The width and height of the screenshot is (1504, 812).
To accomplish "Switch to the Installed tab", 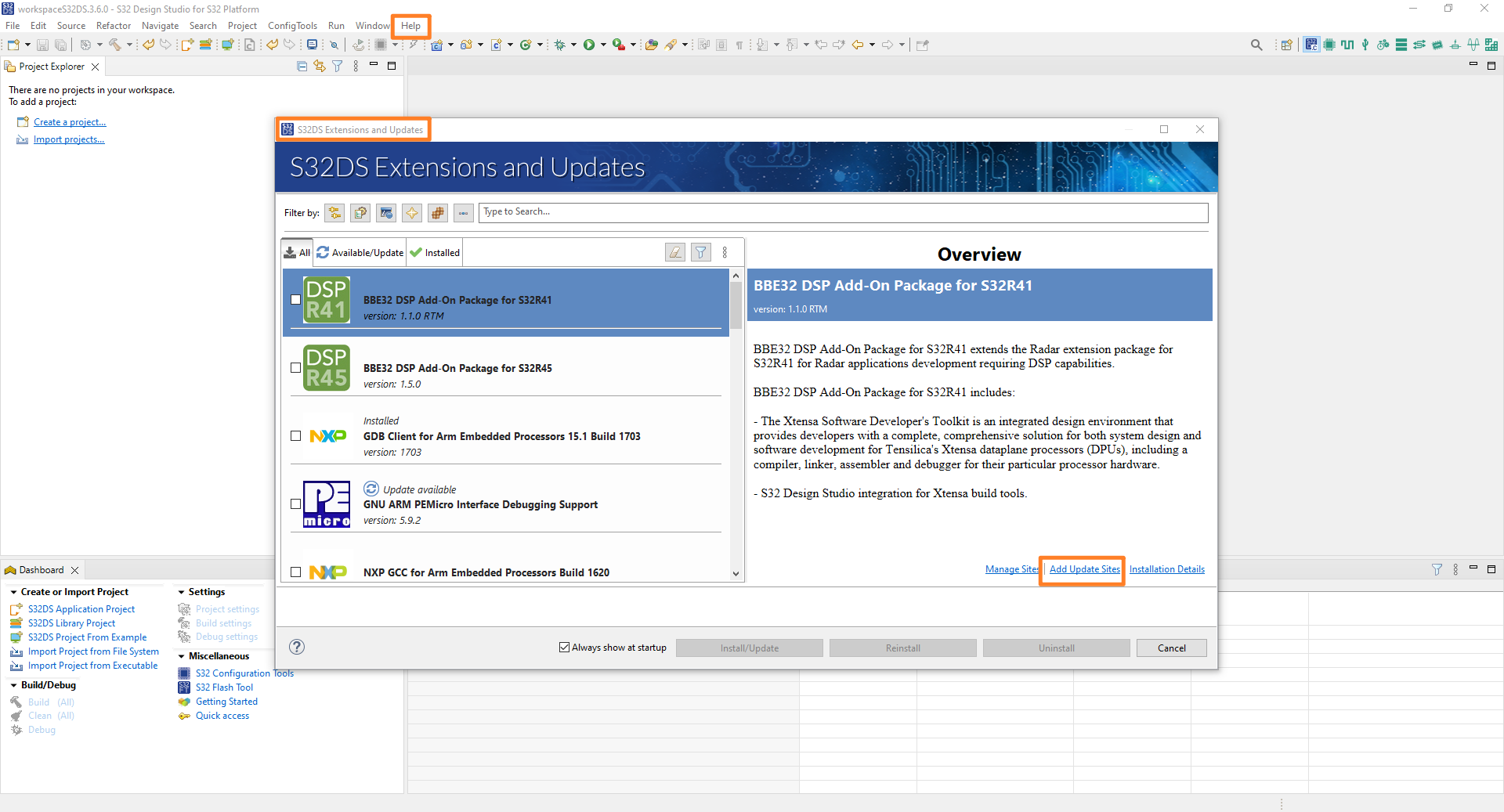I will [x=436, y=252].
